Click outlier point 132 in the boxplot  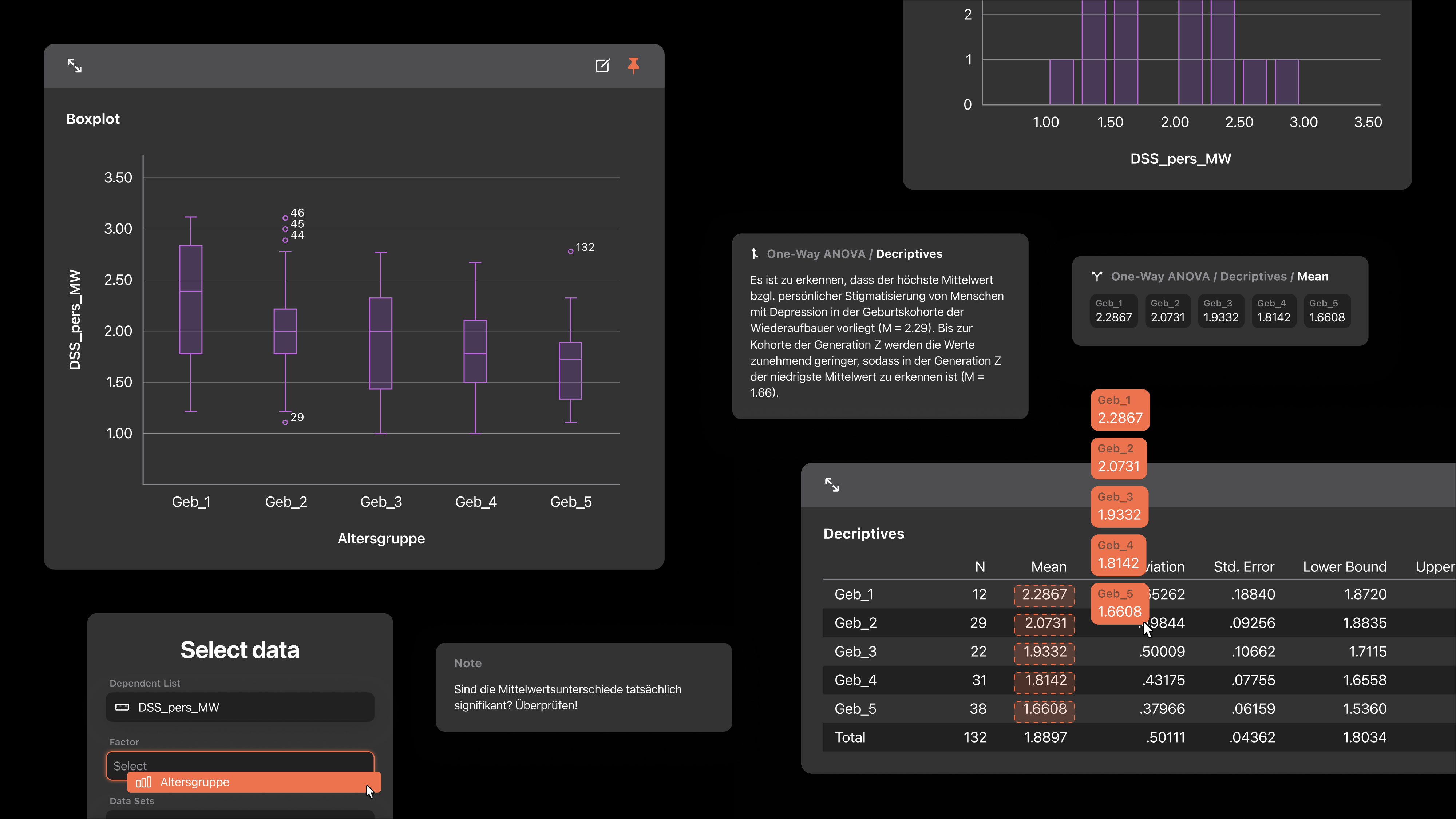(571, 252)
